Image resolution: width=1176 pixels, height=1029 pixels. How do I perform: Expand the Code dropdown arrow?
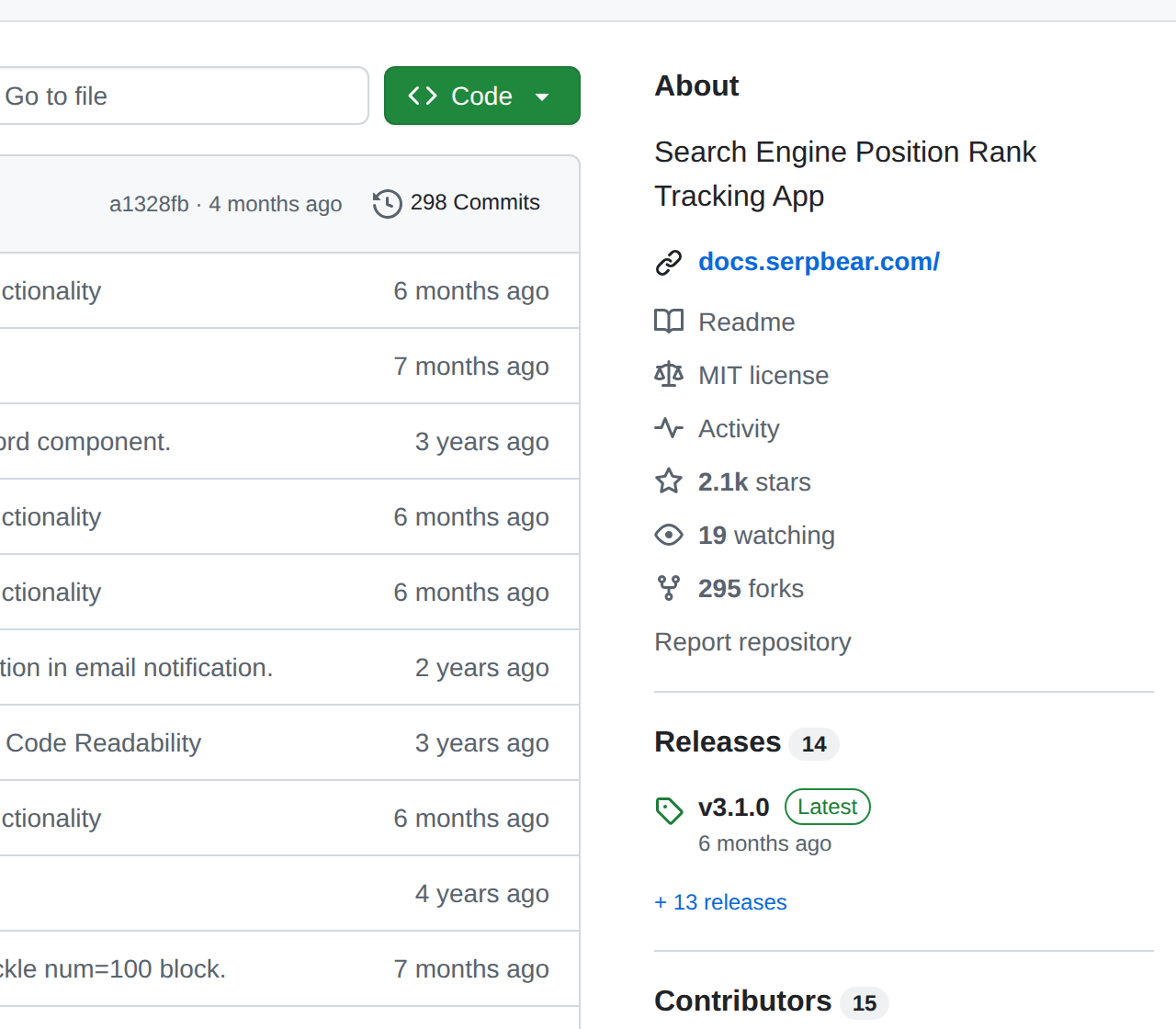point(542,96)
